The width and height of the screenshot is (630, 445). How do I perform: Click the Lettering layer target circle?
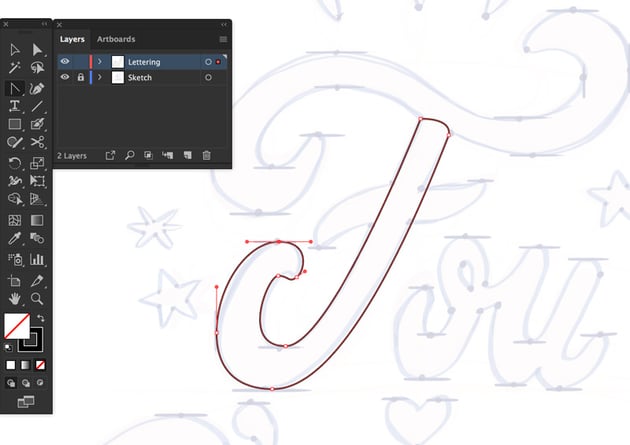pyautogui.click(x=208, y=62)
